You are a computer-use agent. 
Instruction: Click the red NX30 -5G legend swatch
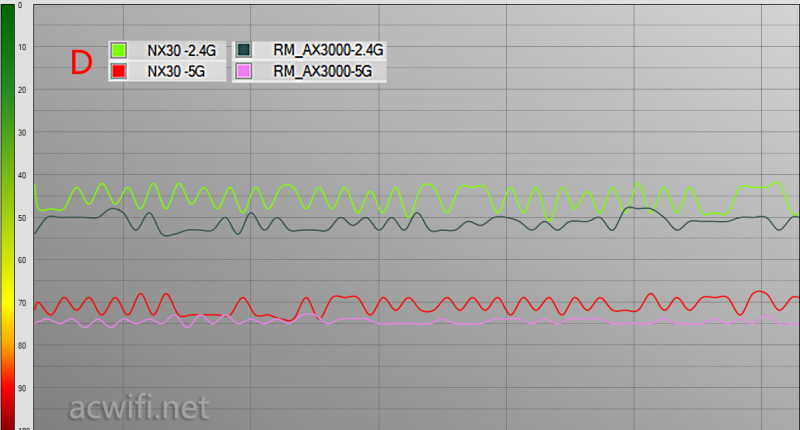pos(119,71)
